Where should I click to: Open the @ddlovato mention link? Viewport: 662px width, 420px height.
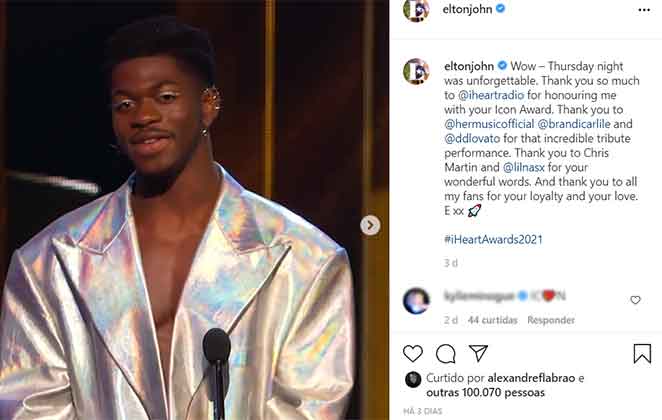pos(472,138)
